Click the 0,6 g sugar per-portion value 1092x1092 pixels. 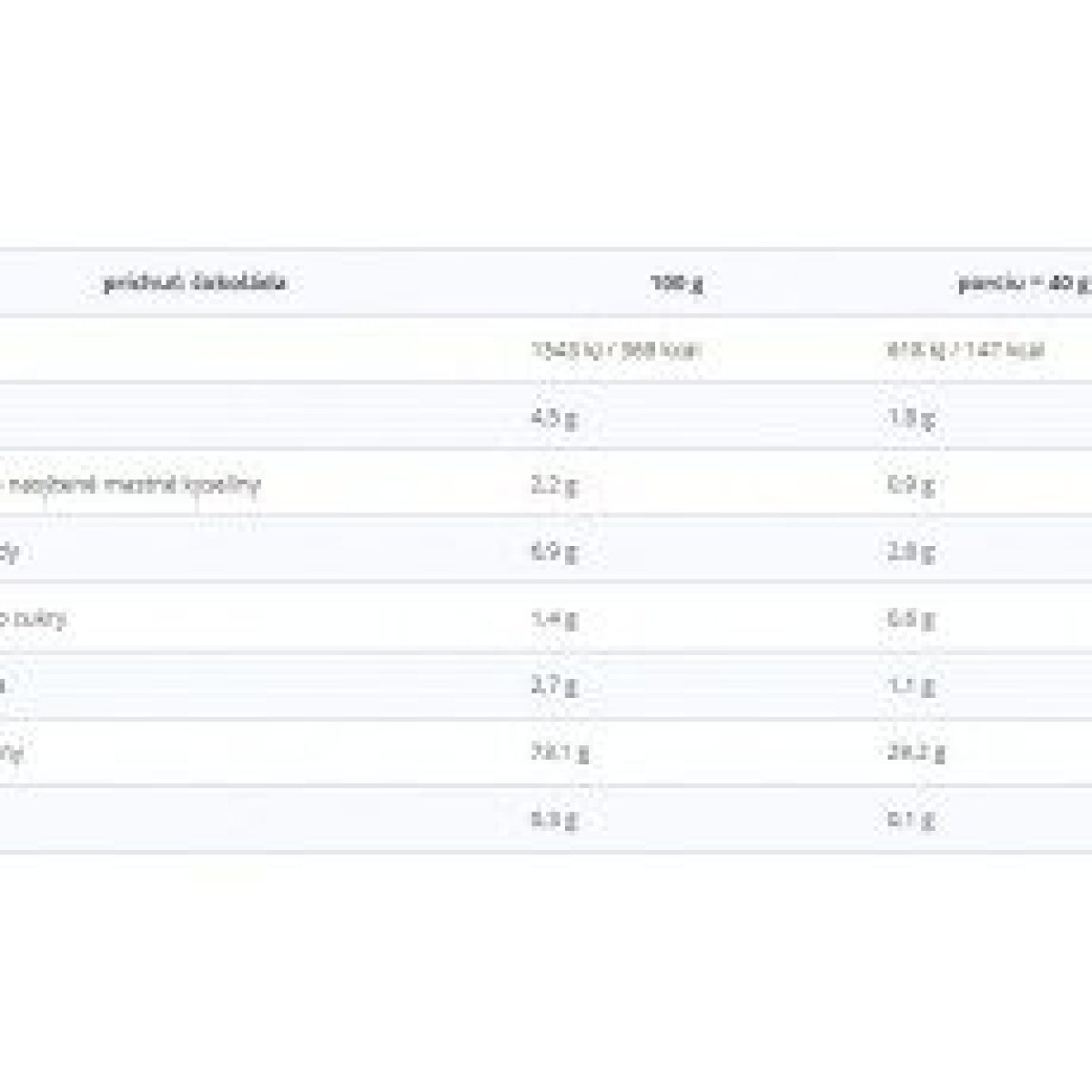[910, 620]
